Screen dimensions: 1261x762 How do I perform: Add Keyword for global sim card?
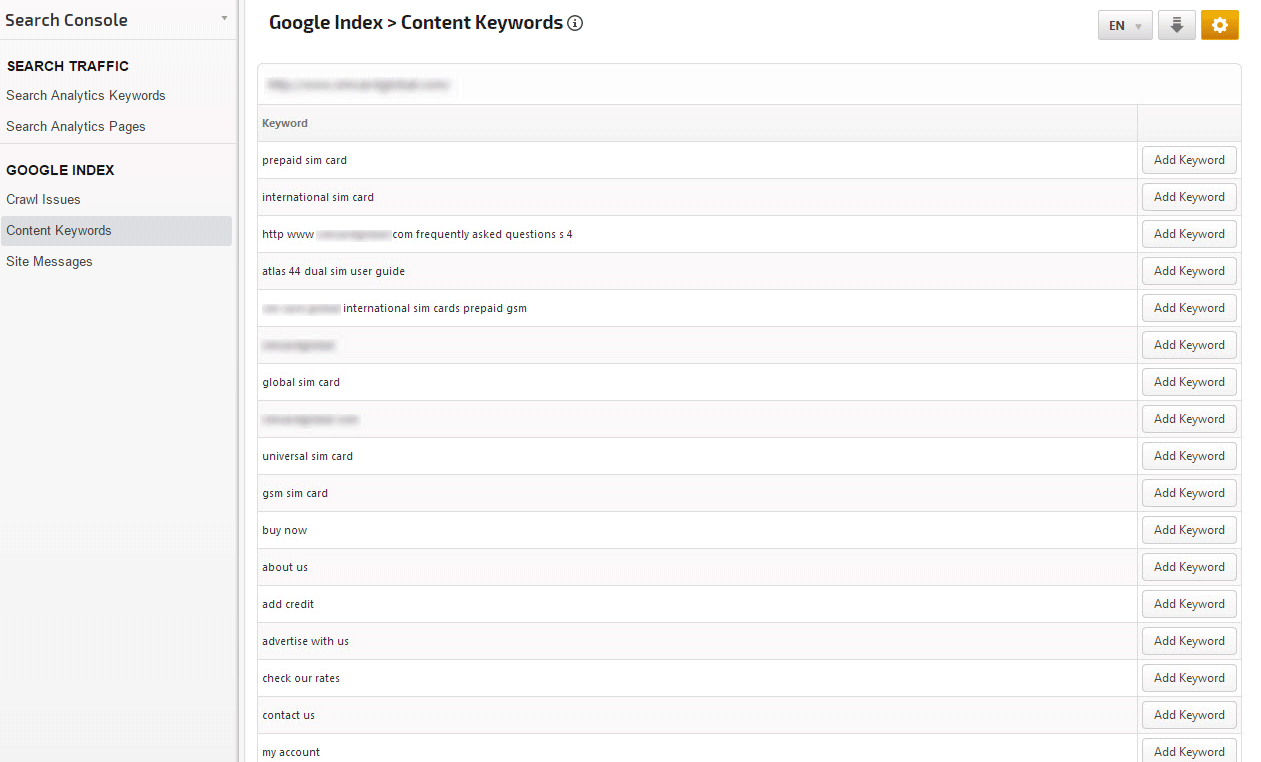[x=1189, y=382]
